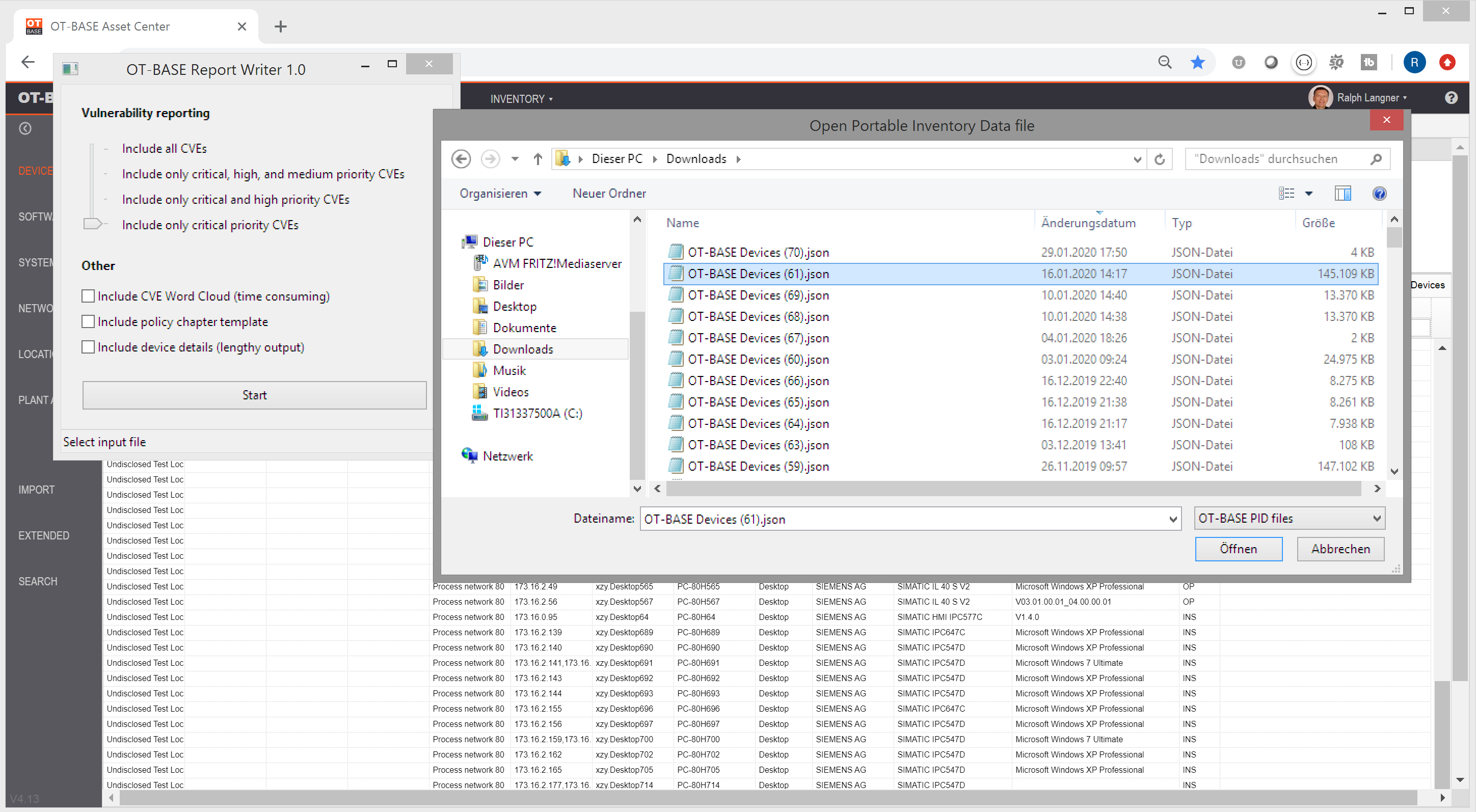The width and height of the screenshot is (1476, 812).
Task: Open file dialog help via the question mark icon
Action: click(x=1379, y=193)
